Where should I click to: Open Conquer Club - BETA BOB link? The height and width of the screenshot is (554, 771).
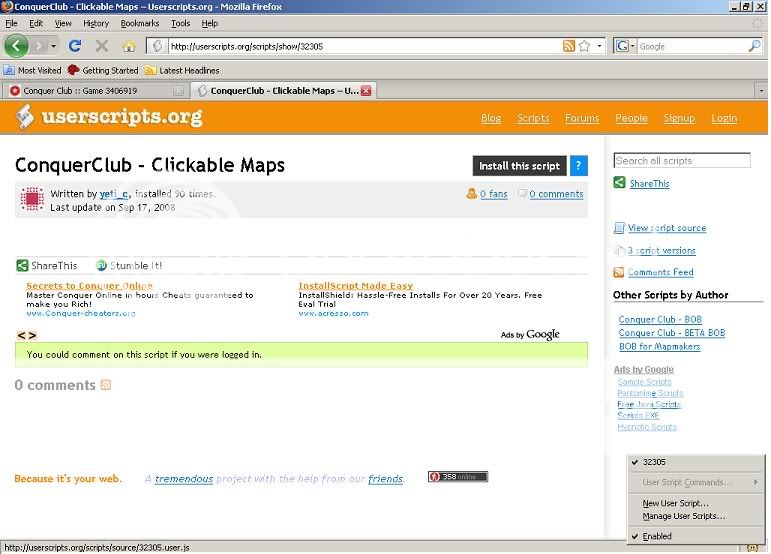click(672, 332)
